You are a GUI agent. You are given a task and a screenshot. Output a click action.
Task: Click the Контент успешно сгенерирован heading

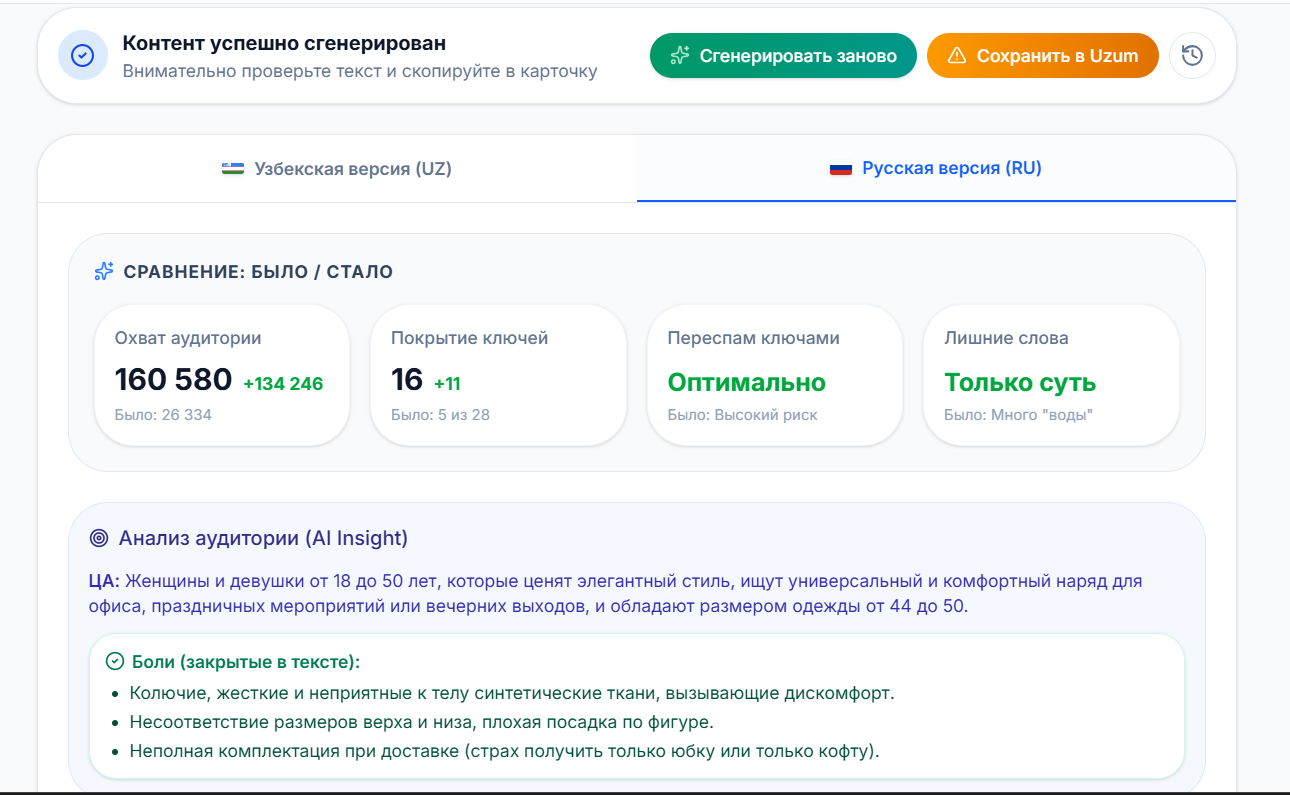pyautogui.click(x=284, y=43)
